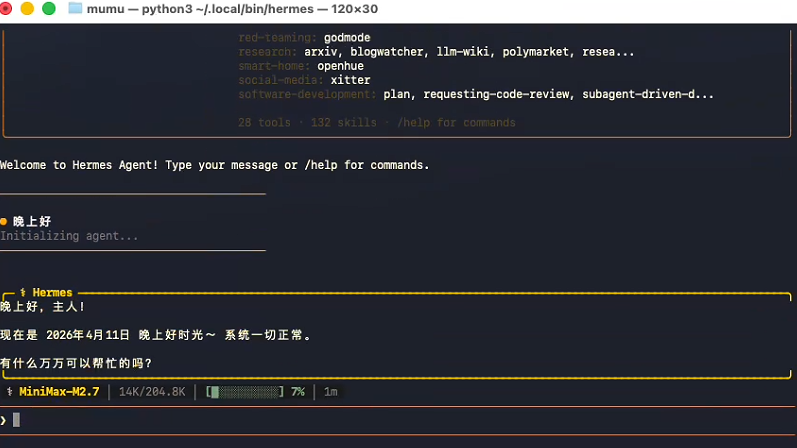797x448 pixels.
Task: Click the orange dot before 晚上好
Action: 4,221
